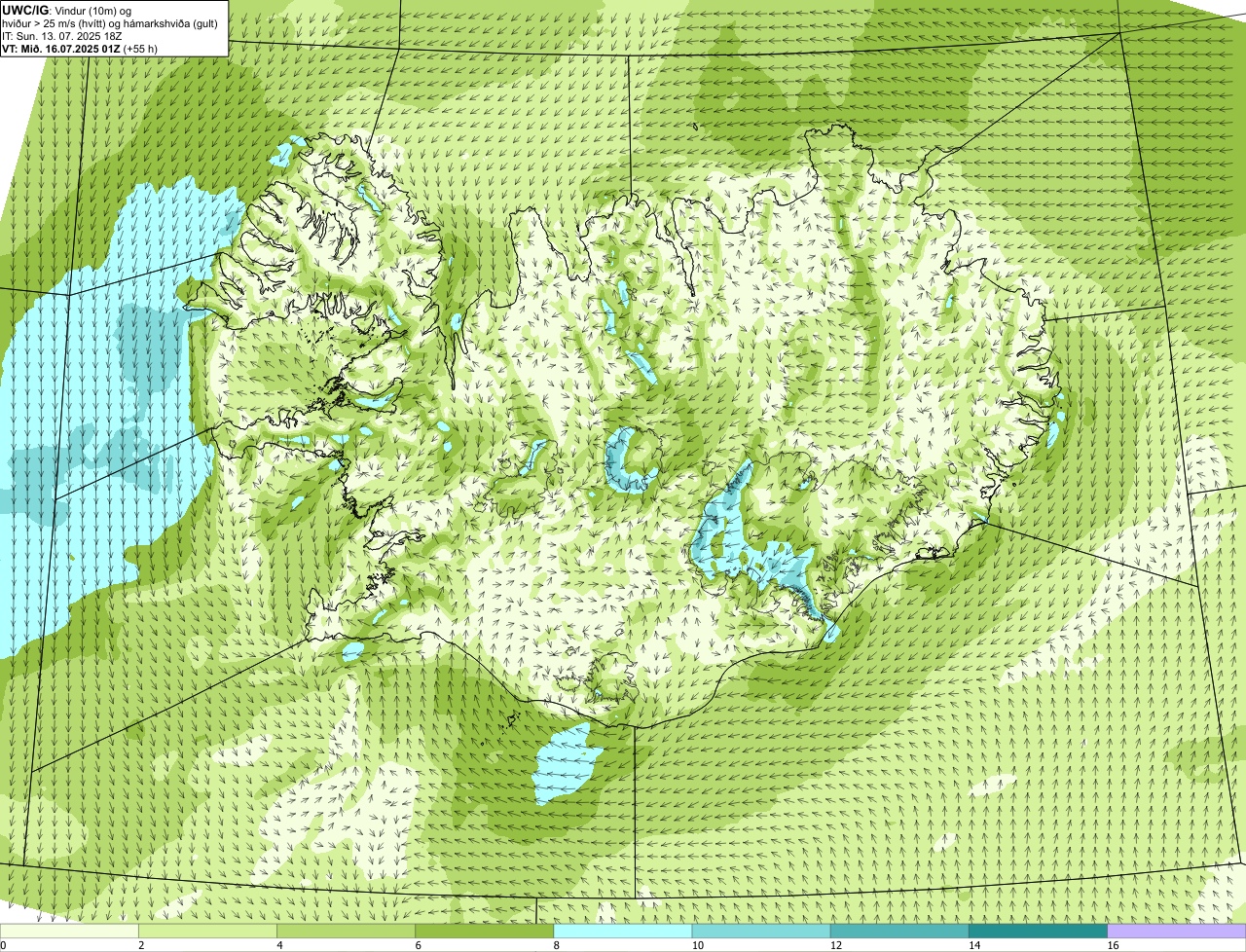
Task: Click the 0–2 m/s pale yellow legend swatch
Action: (x=69, y=931)
